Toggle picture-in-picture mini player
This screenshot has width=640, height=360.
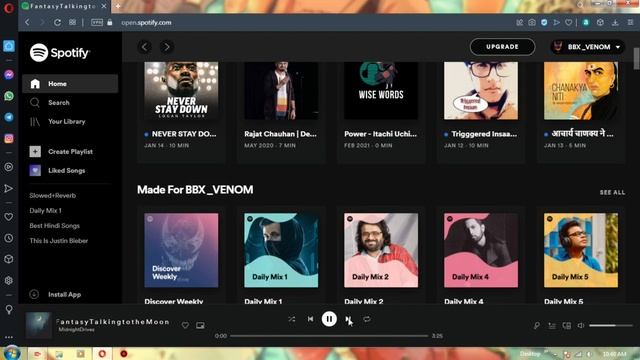(x=200, y=325)
